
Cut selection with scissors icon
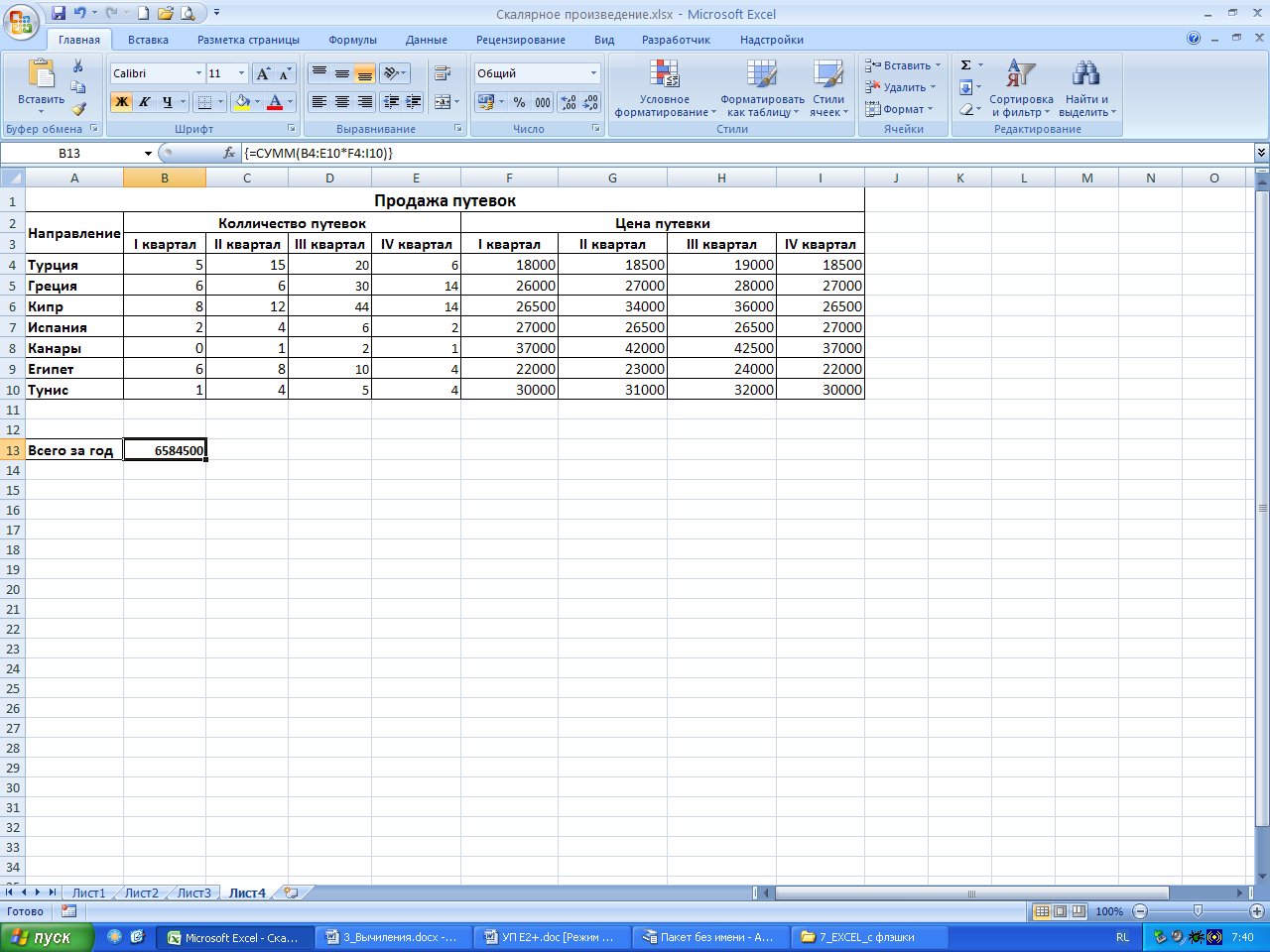78,65
